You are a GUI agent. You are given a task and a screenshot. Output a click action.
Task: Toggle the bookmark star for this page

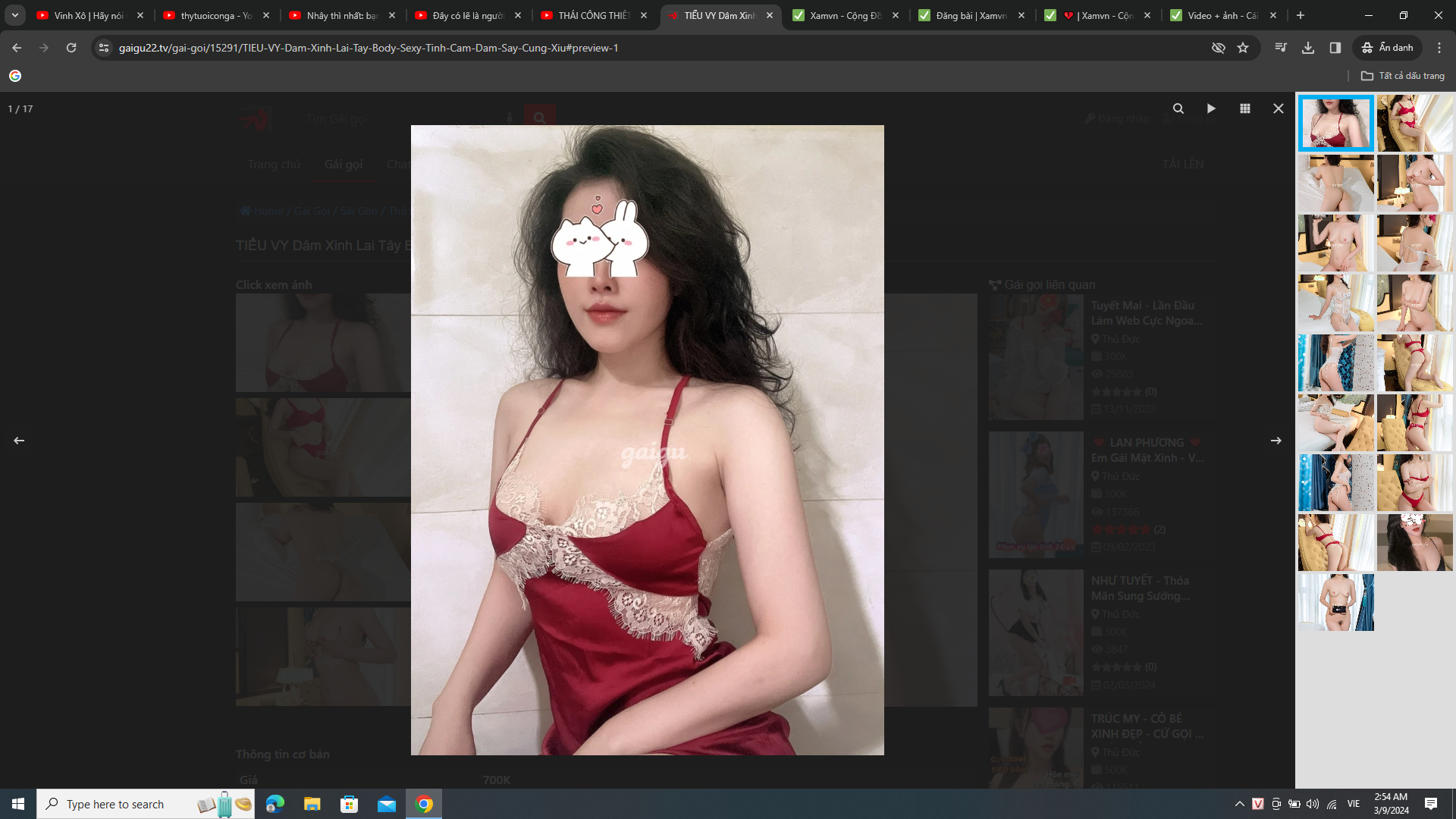[1243, 47]
